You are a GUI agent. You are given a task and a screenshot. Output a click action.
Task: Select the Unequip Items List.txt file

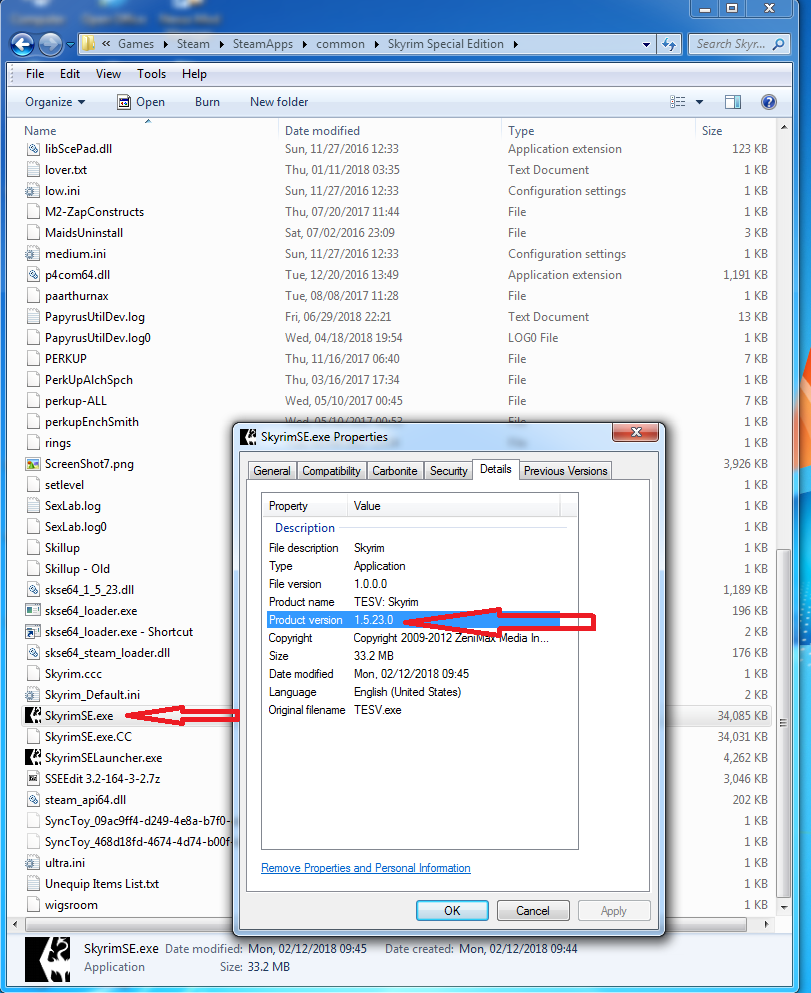[x=102, y=884]
